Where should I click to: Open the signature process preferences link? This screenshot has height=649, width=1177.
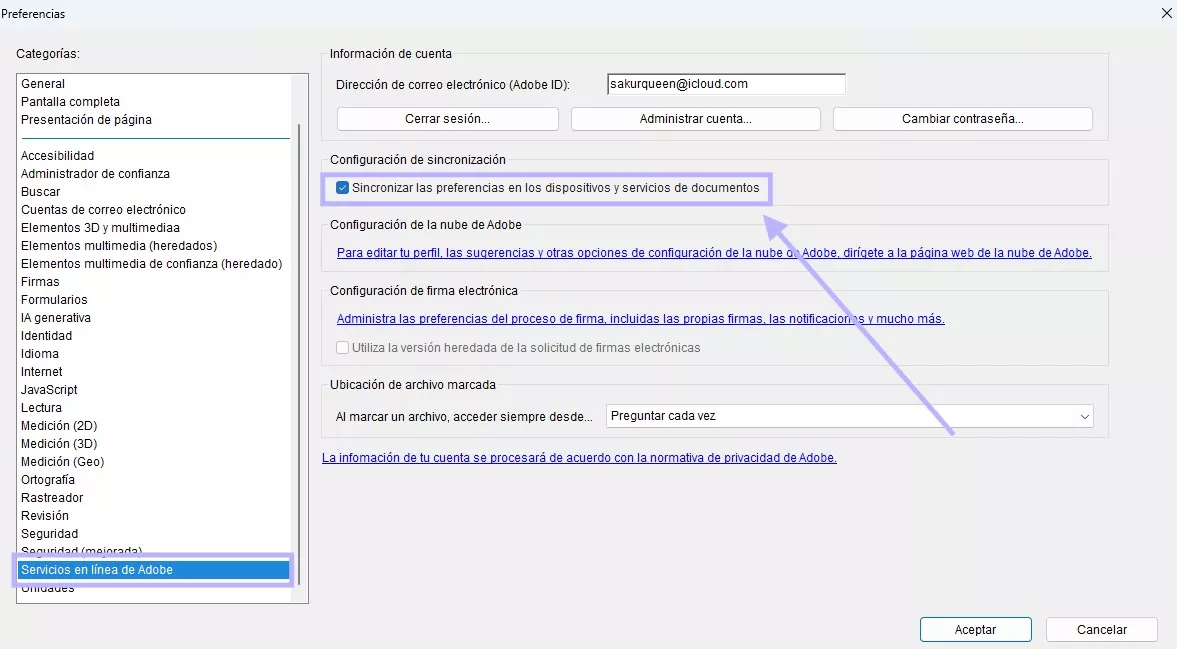pos(640,319)
